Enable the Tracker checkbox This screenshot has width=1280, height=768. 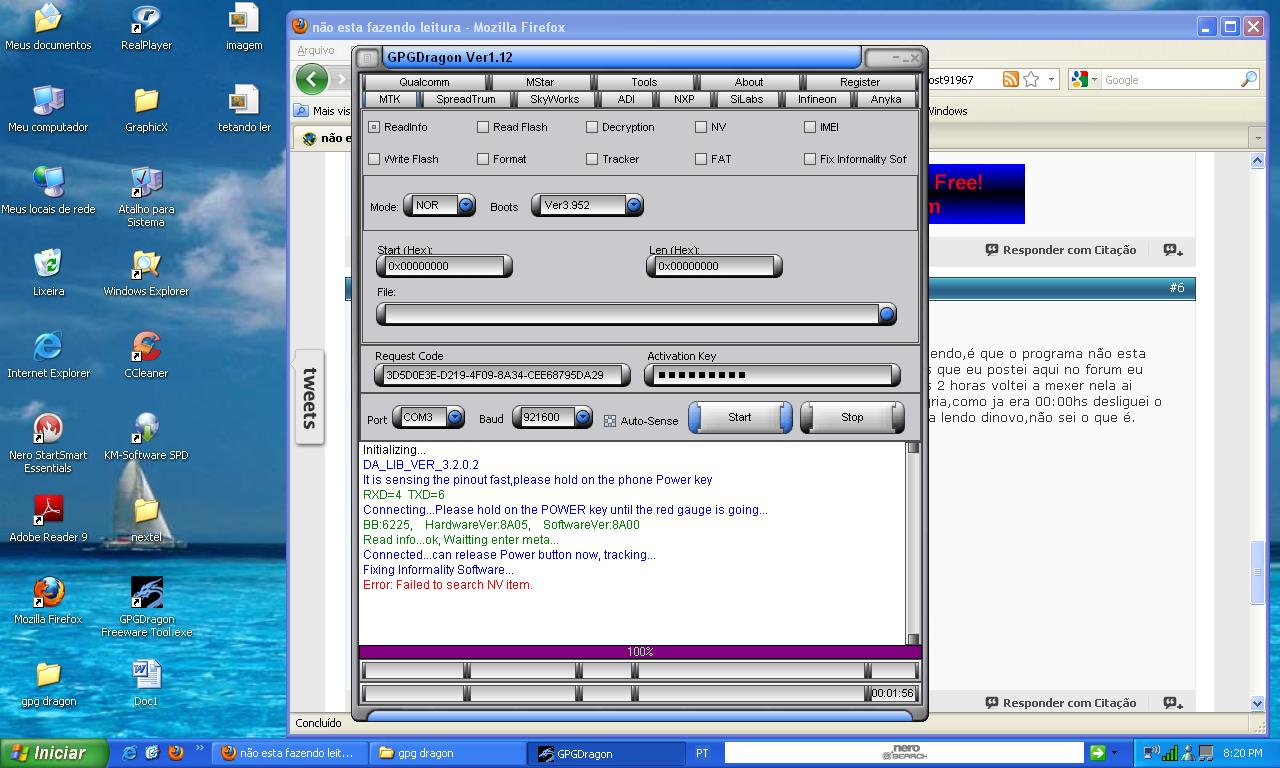pyautogui.click(x=592, y=159)
